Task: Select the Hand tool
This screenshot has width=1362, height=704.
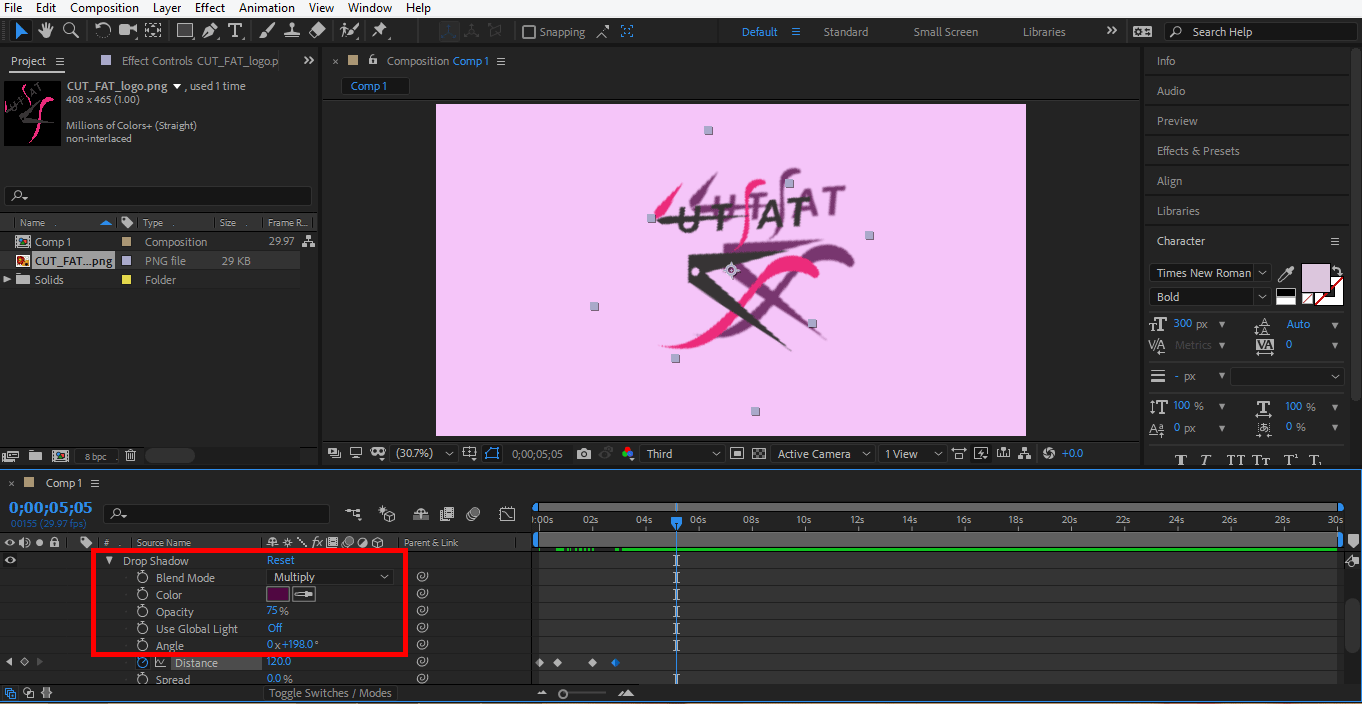Action: [x=46, y=31]
